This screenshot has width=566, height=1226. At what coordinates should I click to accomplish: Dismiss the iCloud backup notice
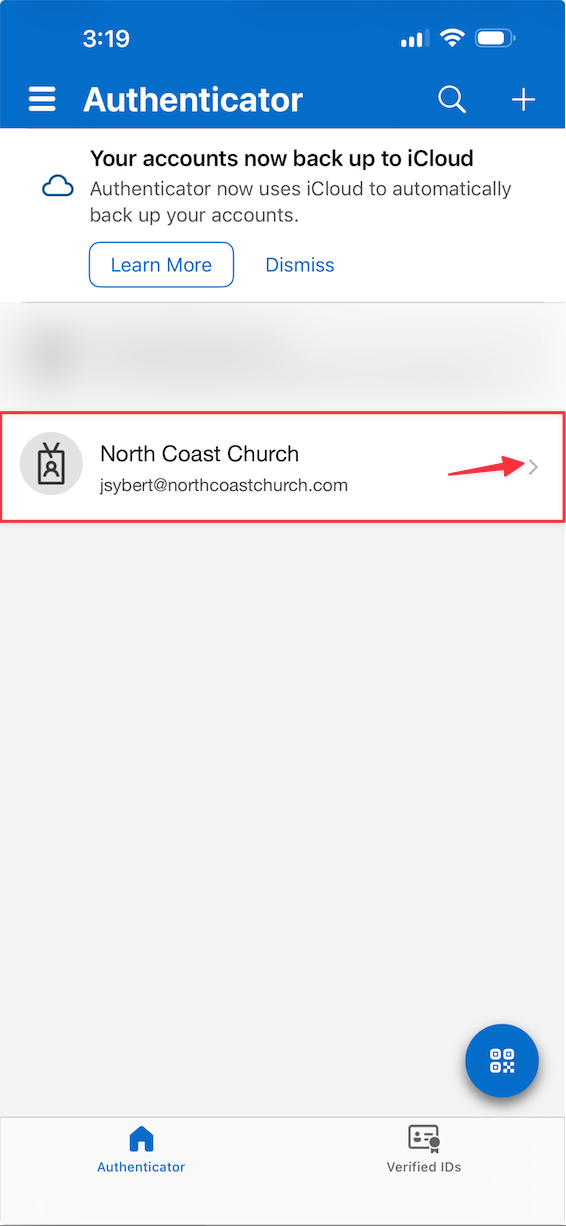coord(300,265)
